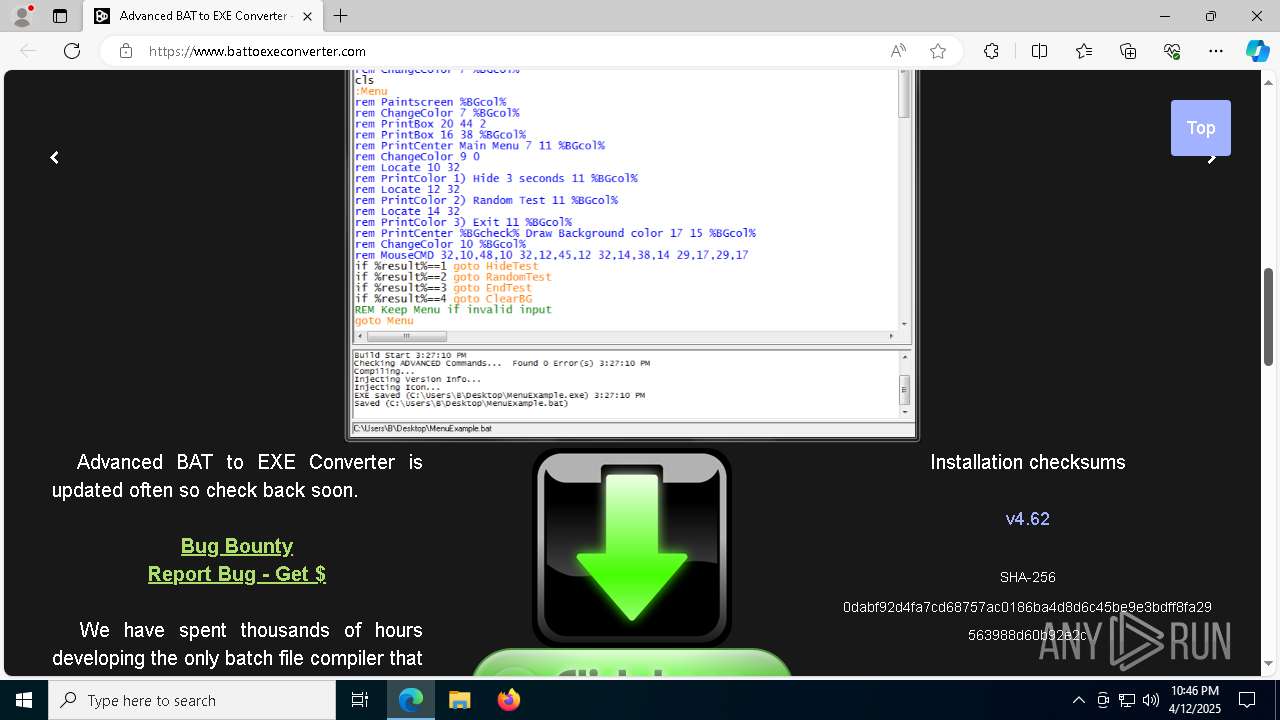Click the page vertical scrollbar thumb
Image resolution: width=1280 pixels, height=720 pixels.
coord(1269,316)
